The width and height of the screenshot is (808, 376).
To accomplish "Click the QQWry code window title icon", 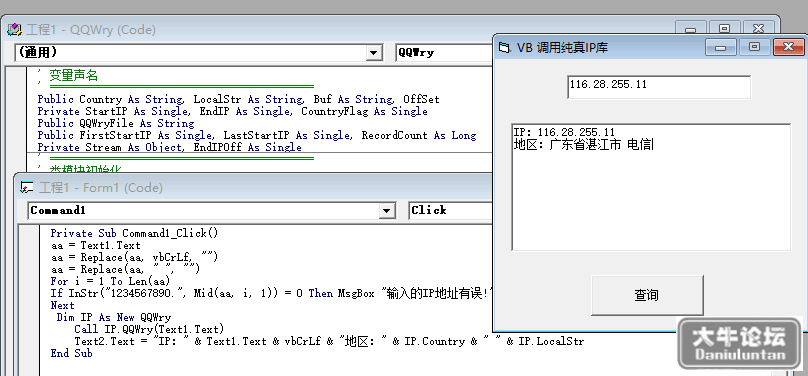I will [x=14, y=30].
